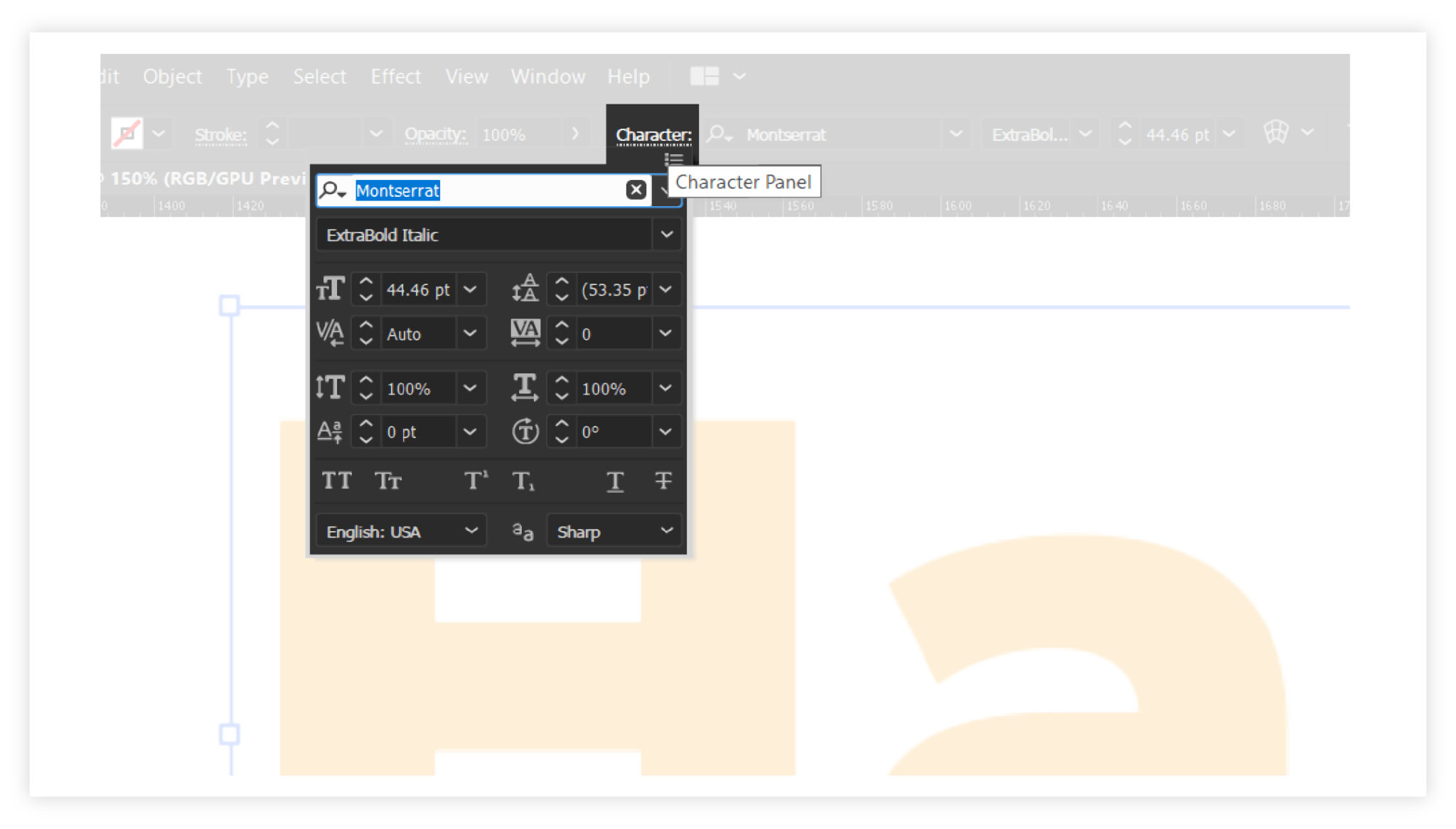Open the Help menu
1456x829 pixels.
click(628, 76)
